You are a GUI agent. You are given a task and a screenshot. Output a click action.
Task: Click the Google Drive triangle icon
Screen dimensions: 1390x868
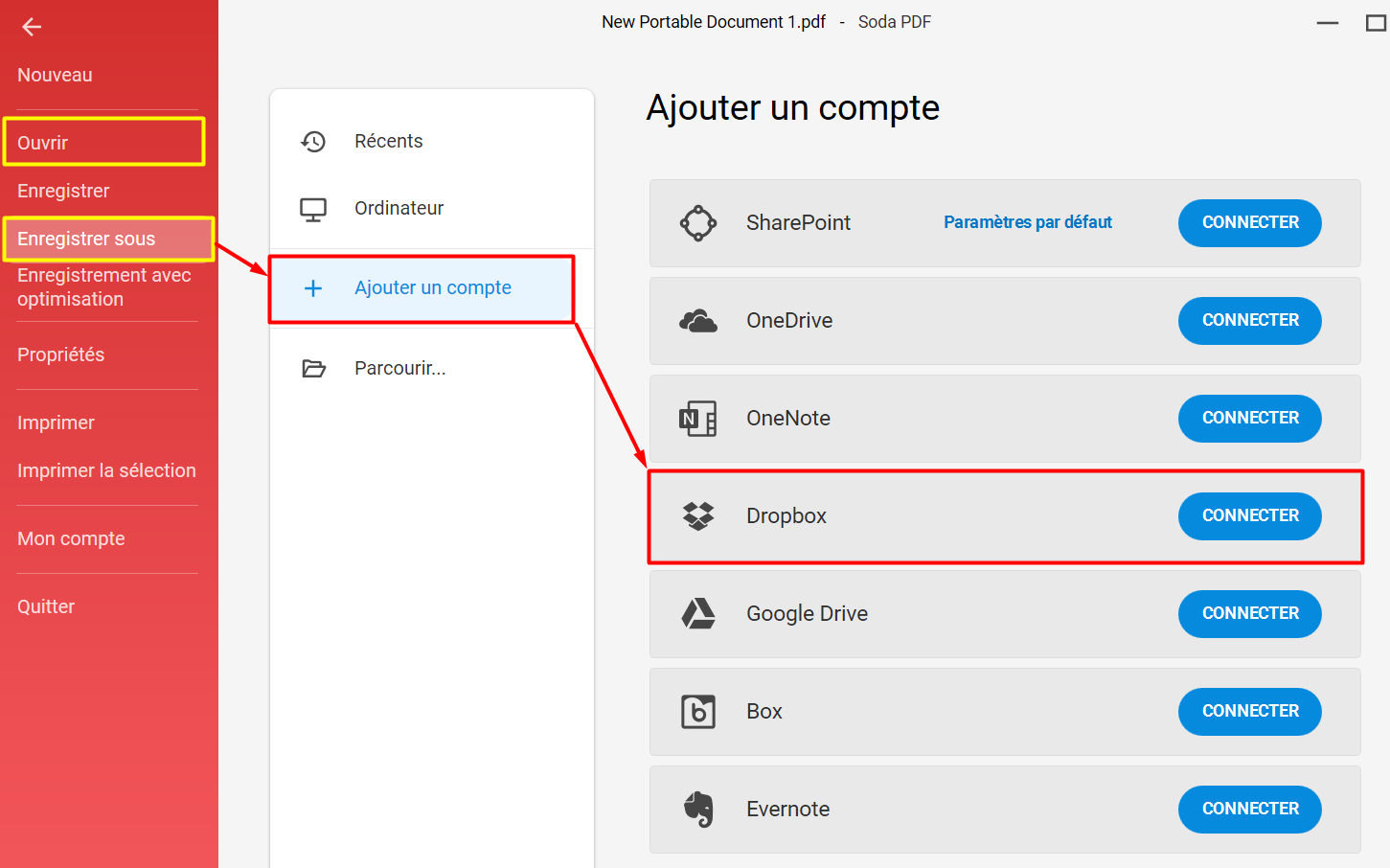[698, 614]
